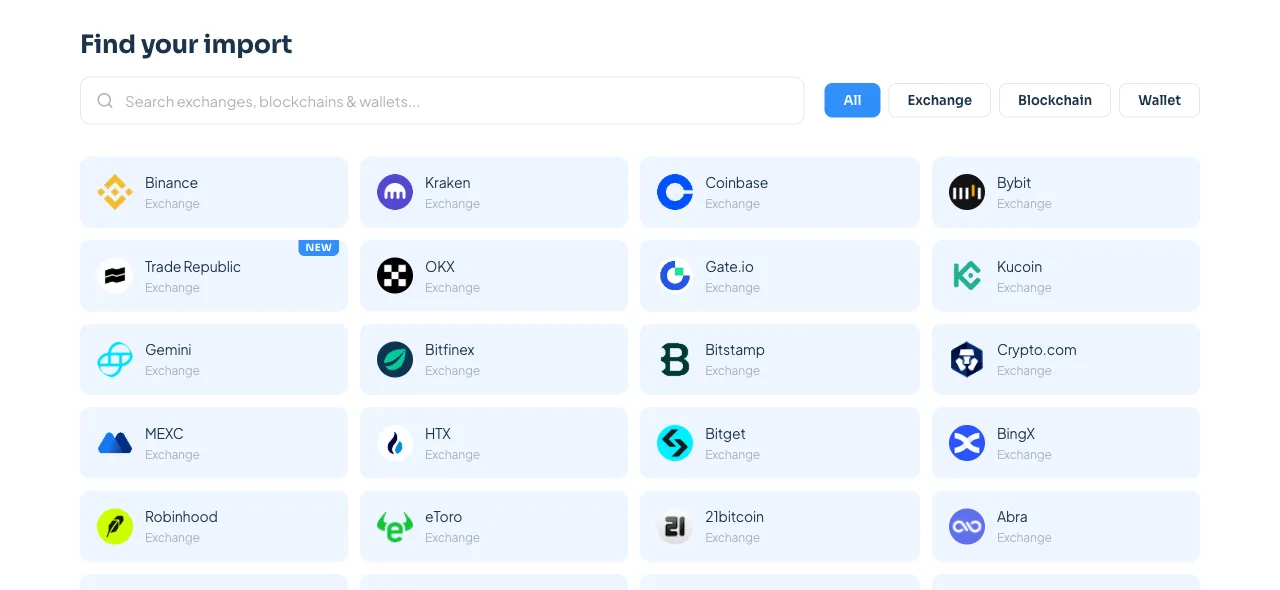The height and width of the screenshot is (590, 1280).
Task: Click the OKX name text
Action: point(440,267)
